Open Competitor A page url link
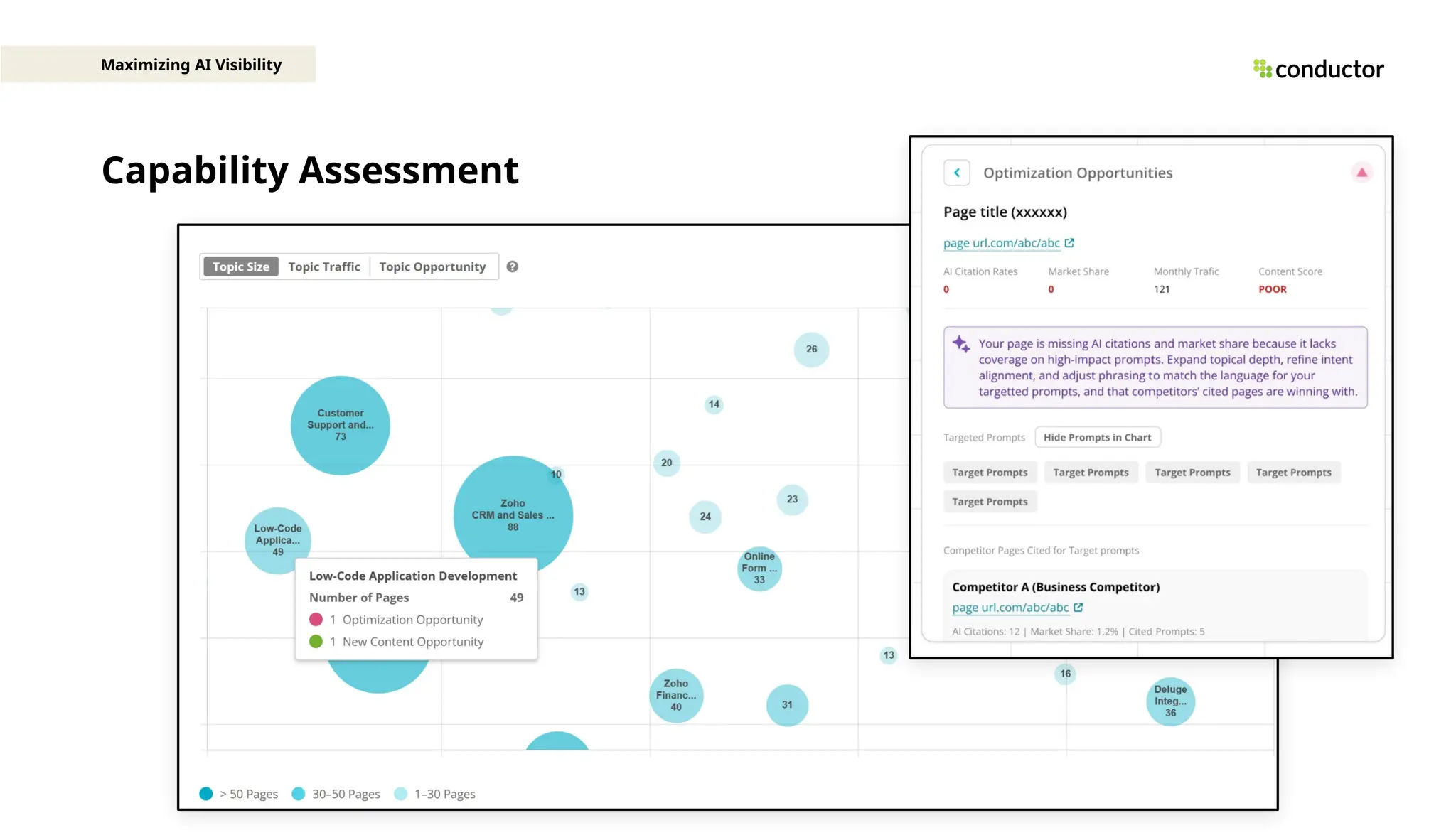Viewport: 1456px width, 840px height. click(x=1010, y=608)
